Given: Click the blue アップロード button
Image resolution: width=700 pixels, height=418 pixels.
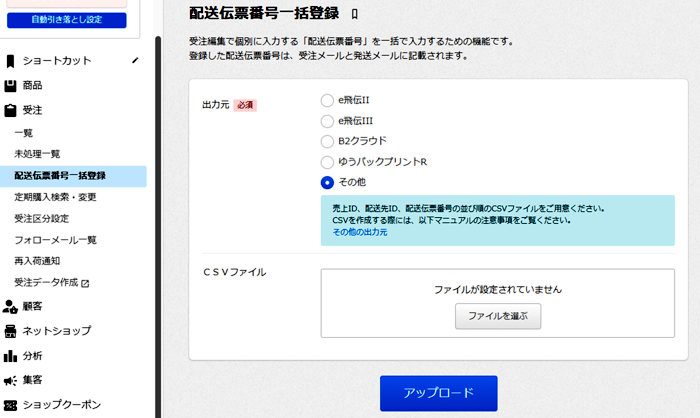Looking at the screenshot, I should (x=438, y=393).
